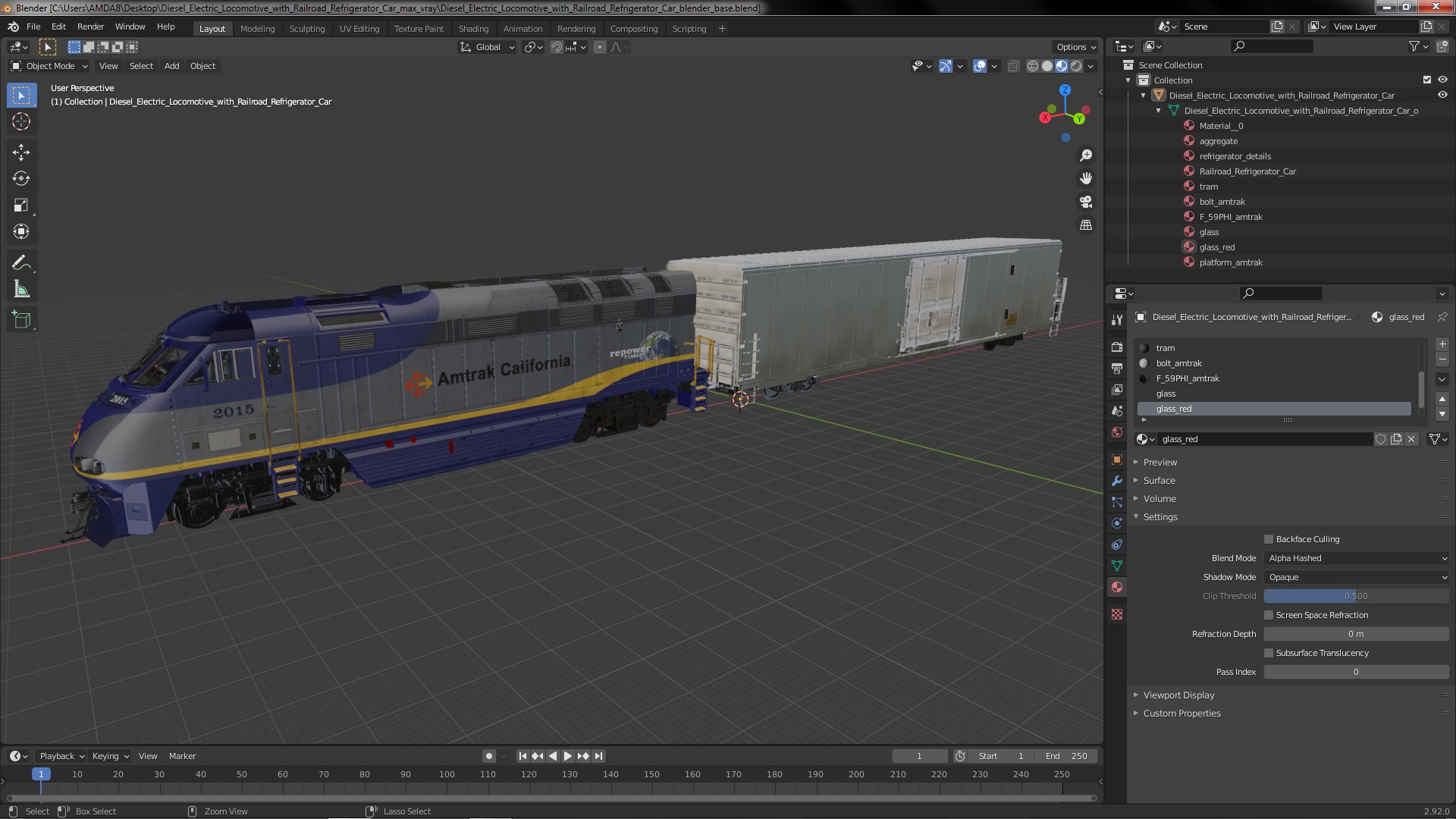Collapse the Settings panel

click(x=1160, y=516)
